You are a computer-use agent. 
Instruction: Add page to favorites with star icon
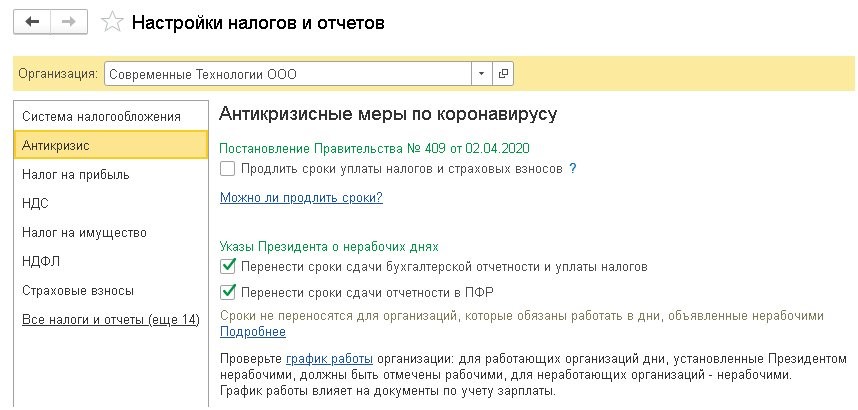click(114, 21)
